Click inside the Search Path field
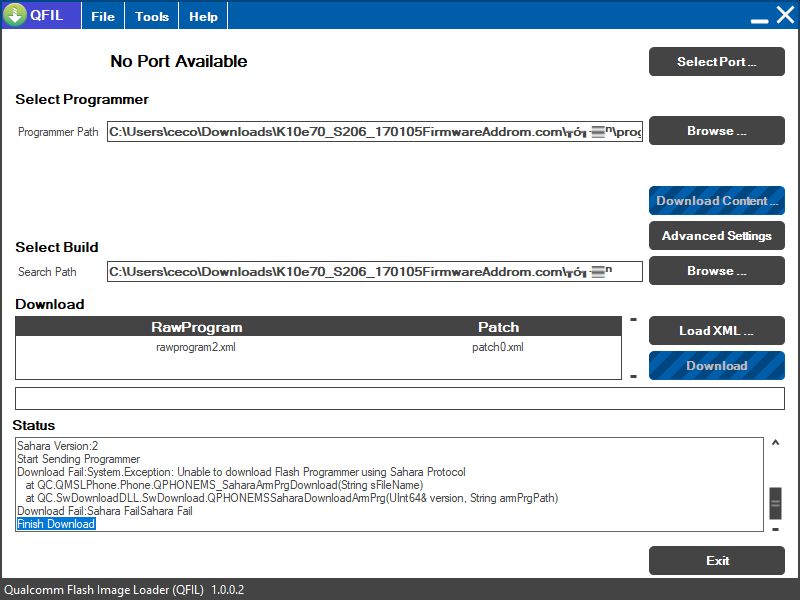This screenshot has height=600, width=800. click(x=374, y=271)
